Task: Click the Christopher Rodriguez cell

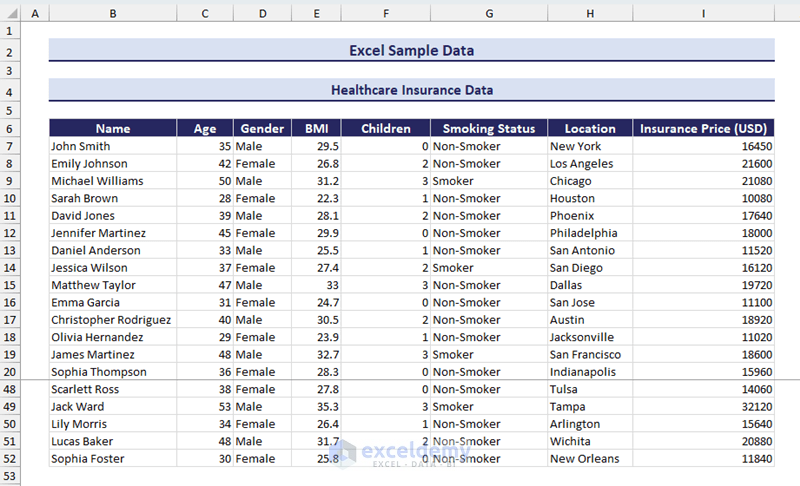Action: click(113, 320)
